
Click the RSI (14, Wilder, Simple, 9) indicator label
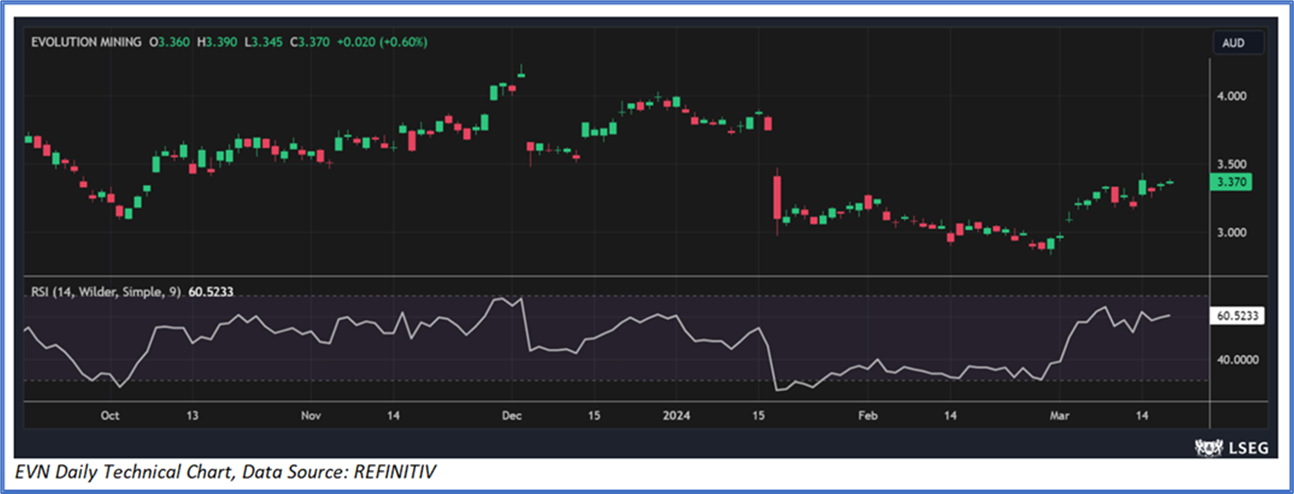click(107, 292)
